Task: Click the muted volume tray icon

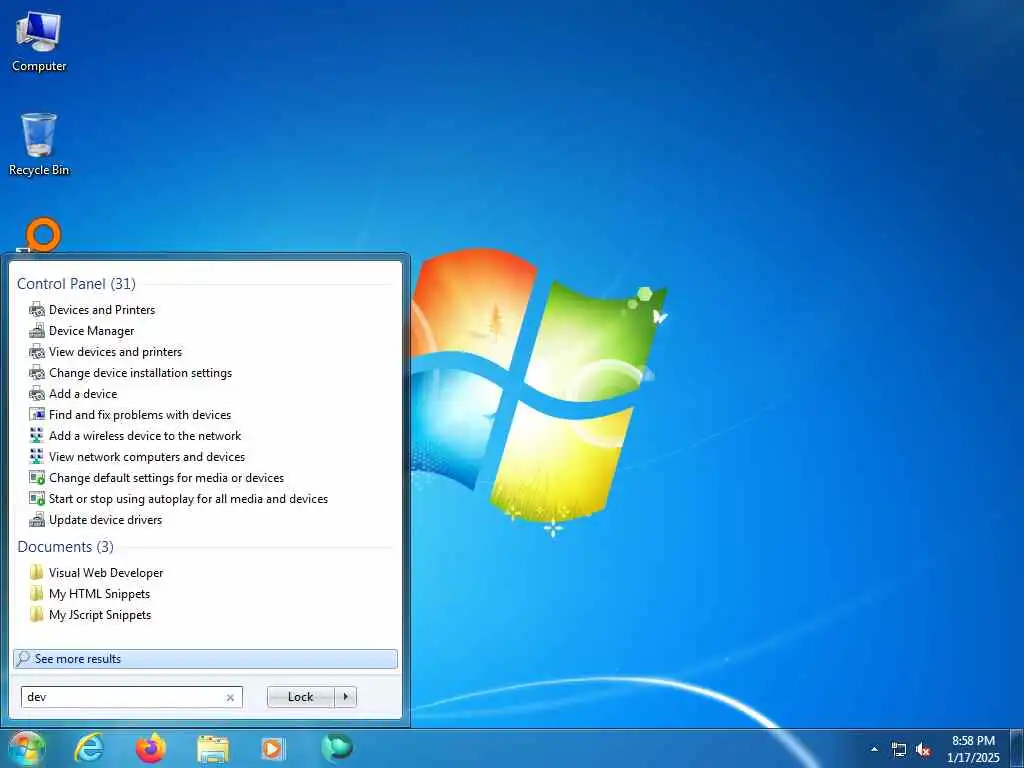Action: tap(923, 750)
